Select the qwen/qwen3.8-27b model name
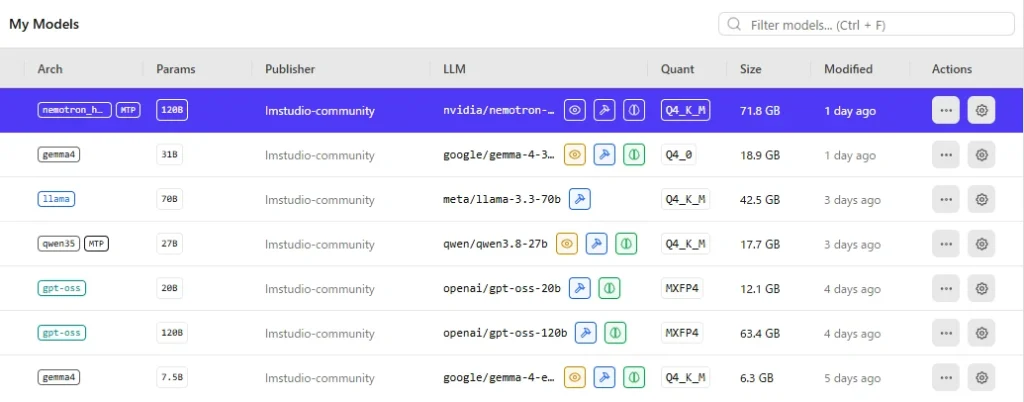1024x402 pixels. click(x=495, y=244)
